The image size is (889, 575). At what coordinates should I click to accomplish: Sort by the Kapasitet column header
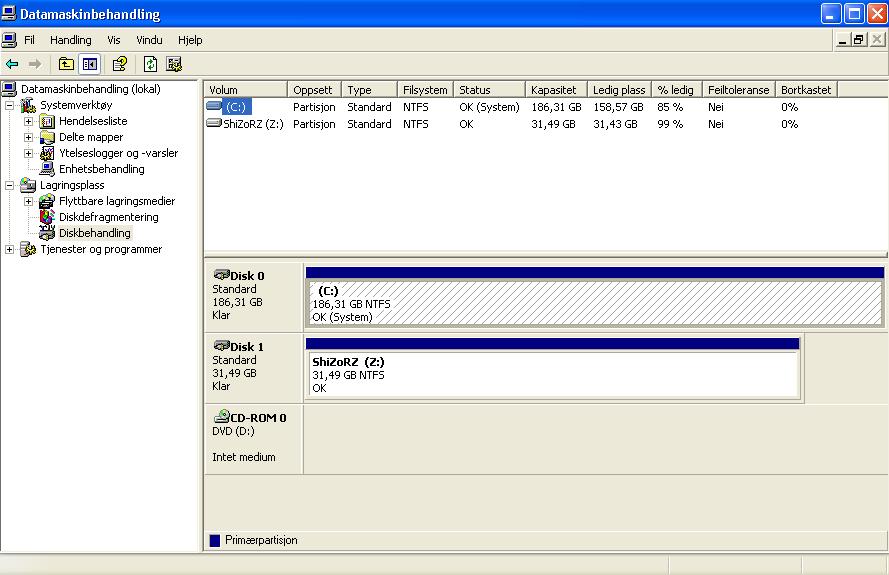tap(556, 90)
